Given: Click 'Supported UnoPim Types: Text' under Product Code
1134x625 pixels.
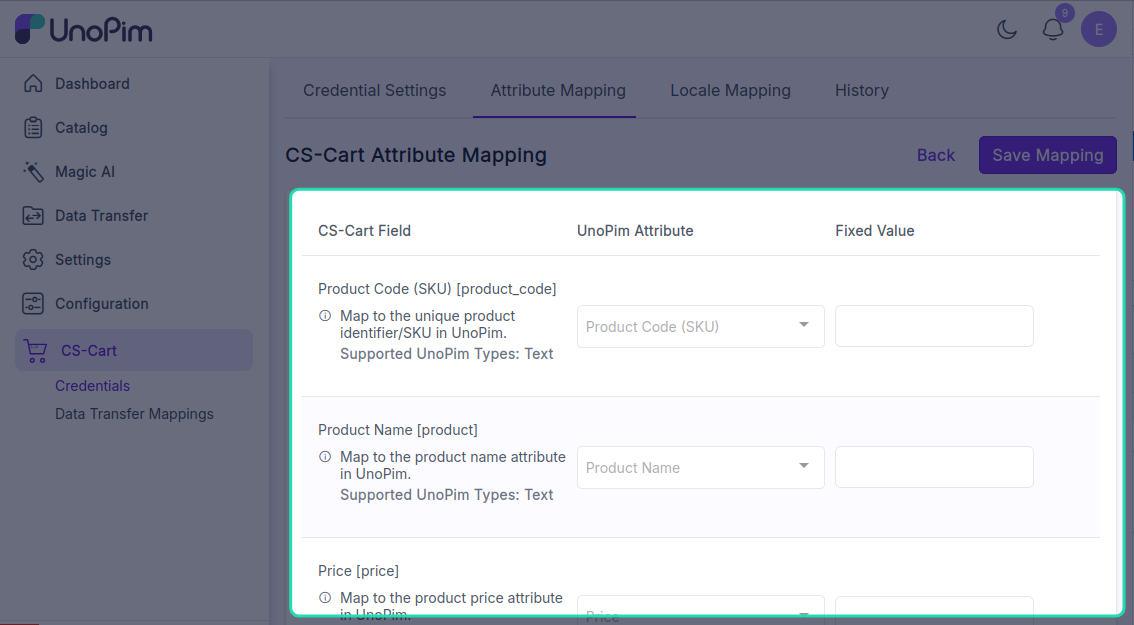Looking at the screenshot, I should pos(446,354).
